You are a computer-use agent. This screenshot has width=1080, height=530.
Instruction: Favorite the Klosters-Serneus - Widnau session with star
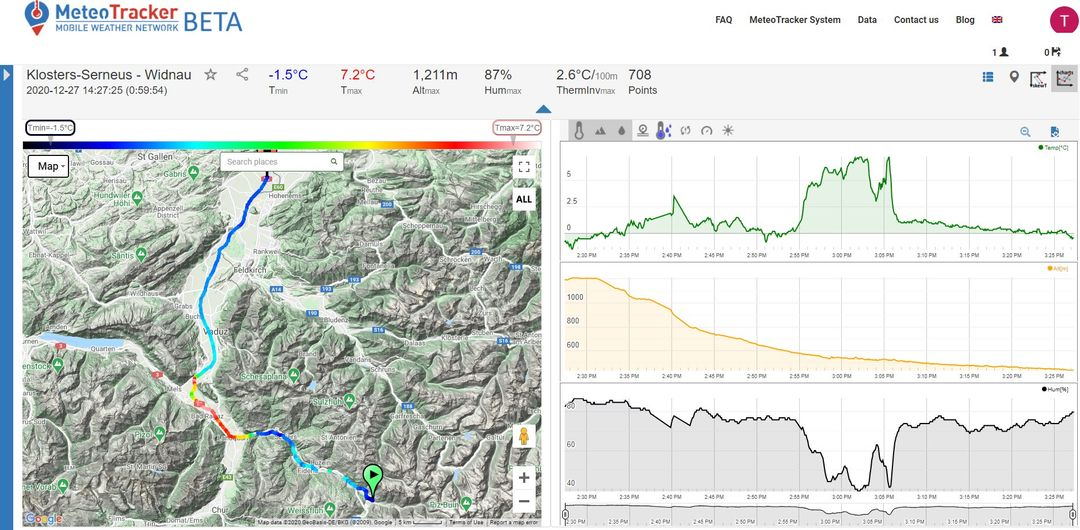coord(210,75)
